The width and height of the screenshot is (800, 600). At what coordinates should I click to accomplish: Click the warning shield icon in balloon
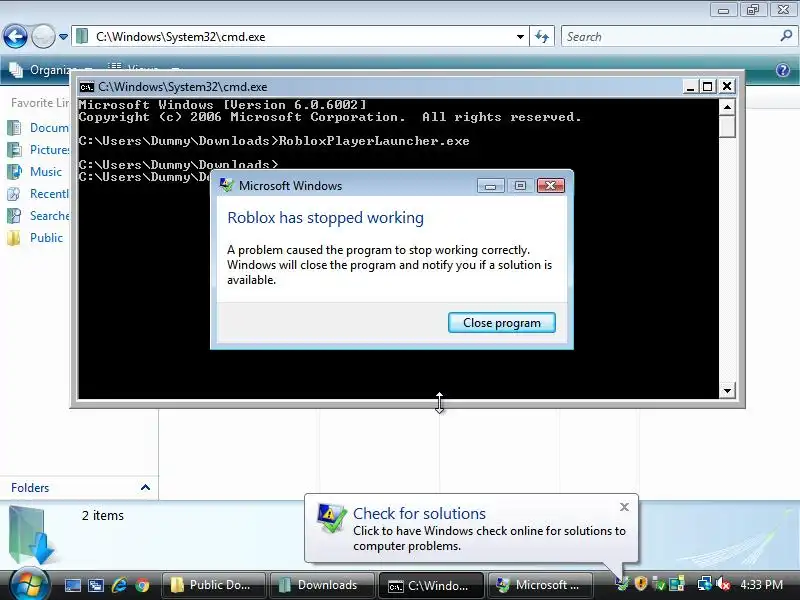click(331, 518)
